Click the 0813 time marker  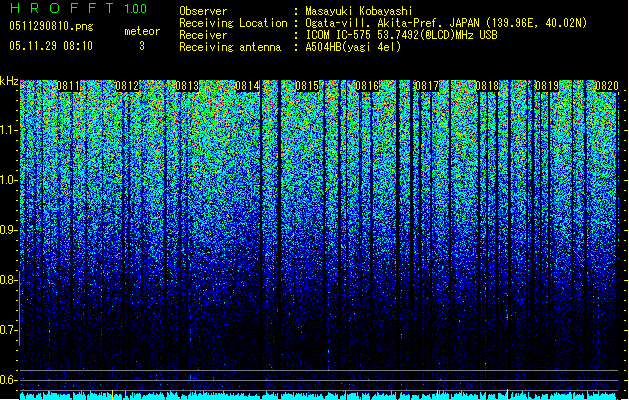[187, 86]
